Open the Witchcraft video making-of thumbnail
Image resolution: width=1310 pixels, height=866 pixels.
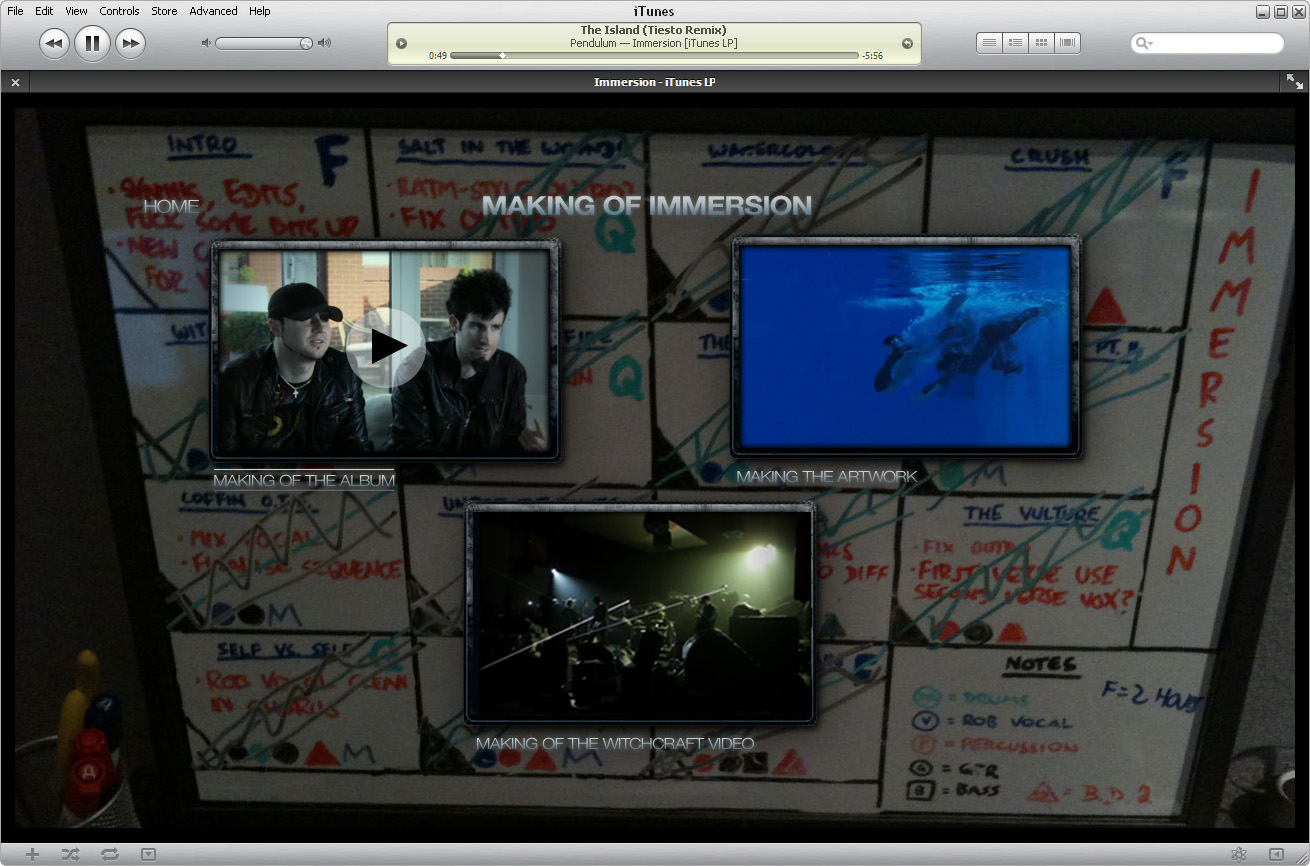click(x=640, y=613)
